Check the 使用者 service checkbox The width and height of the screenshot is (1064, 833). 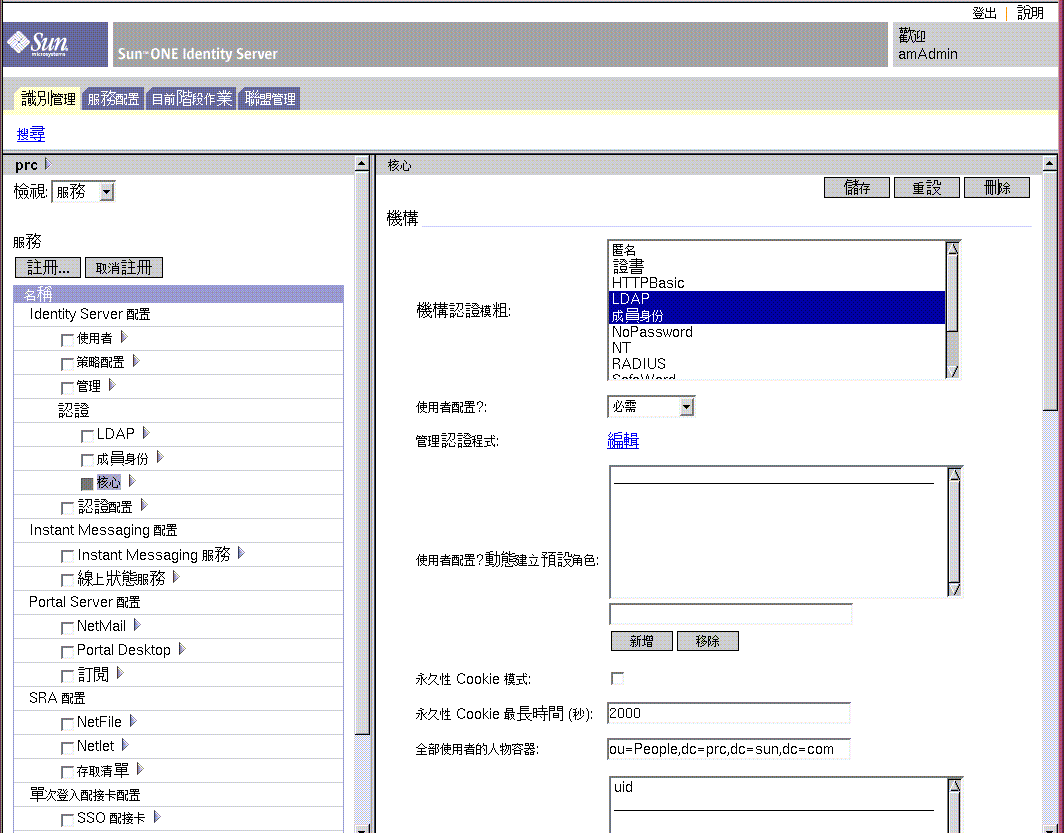coord(67,340)
